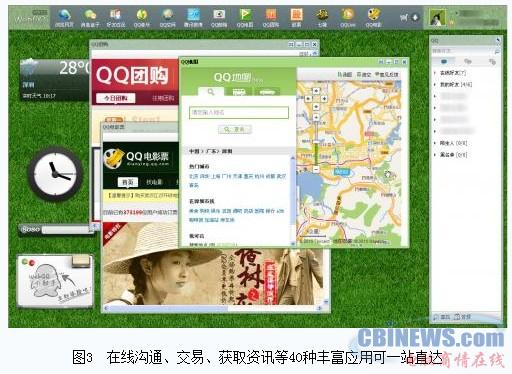512x374 pixels.
Task: Click the horizontal scrollbar below the movie poster
Action: pyautogui.click(x=213, y=309)
